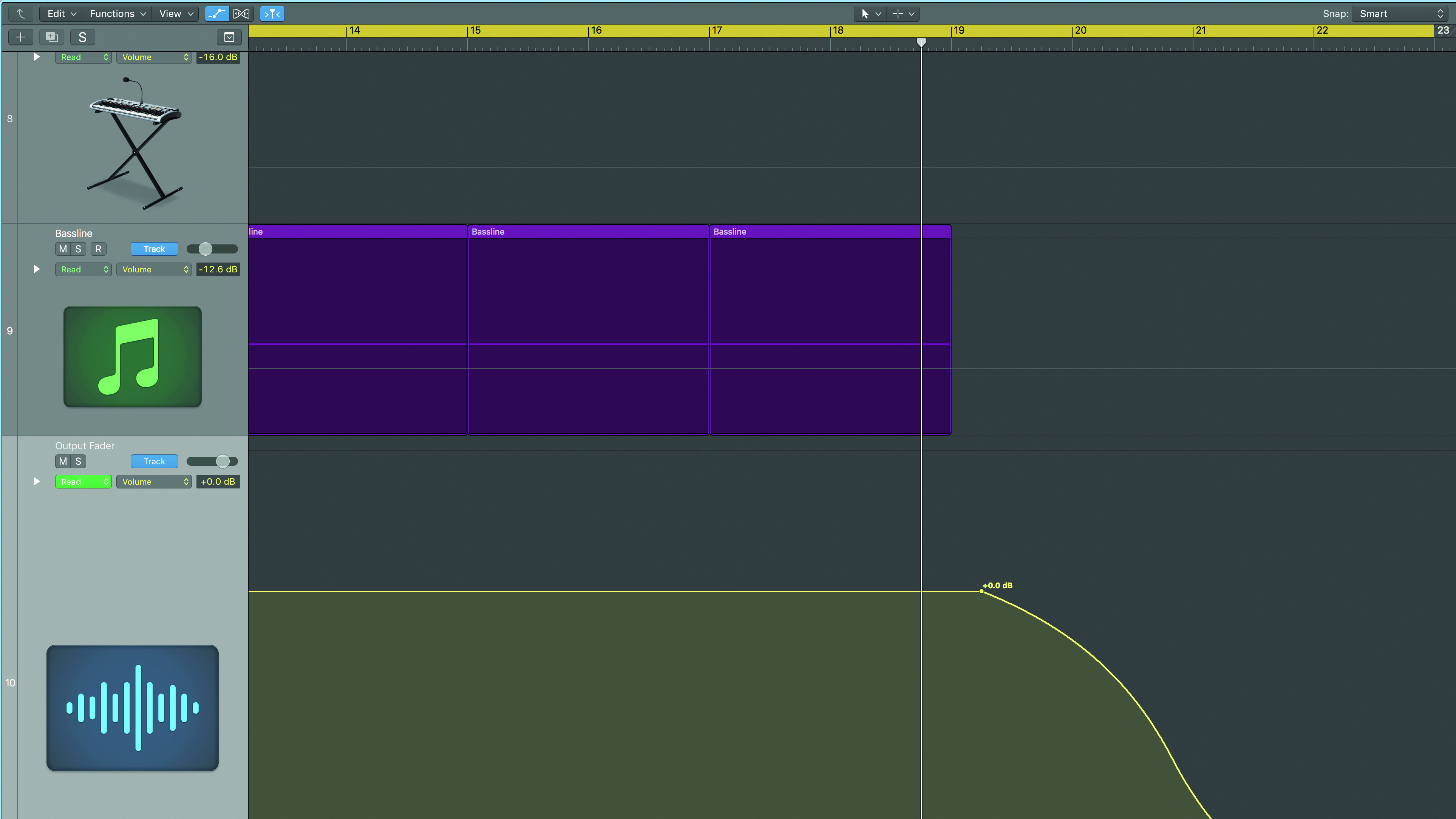The image size is (1456, 819).
Task: Open the global tracks button
Action: [229, 37]
